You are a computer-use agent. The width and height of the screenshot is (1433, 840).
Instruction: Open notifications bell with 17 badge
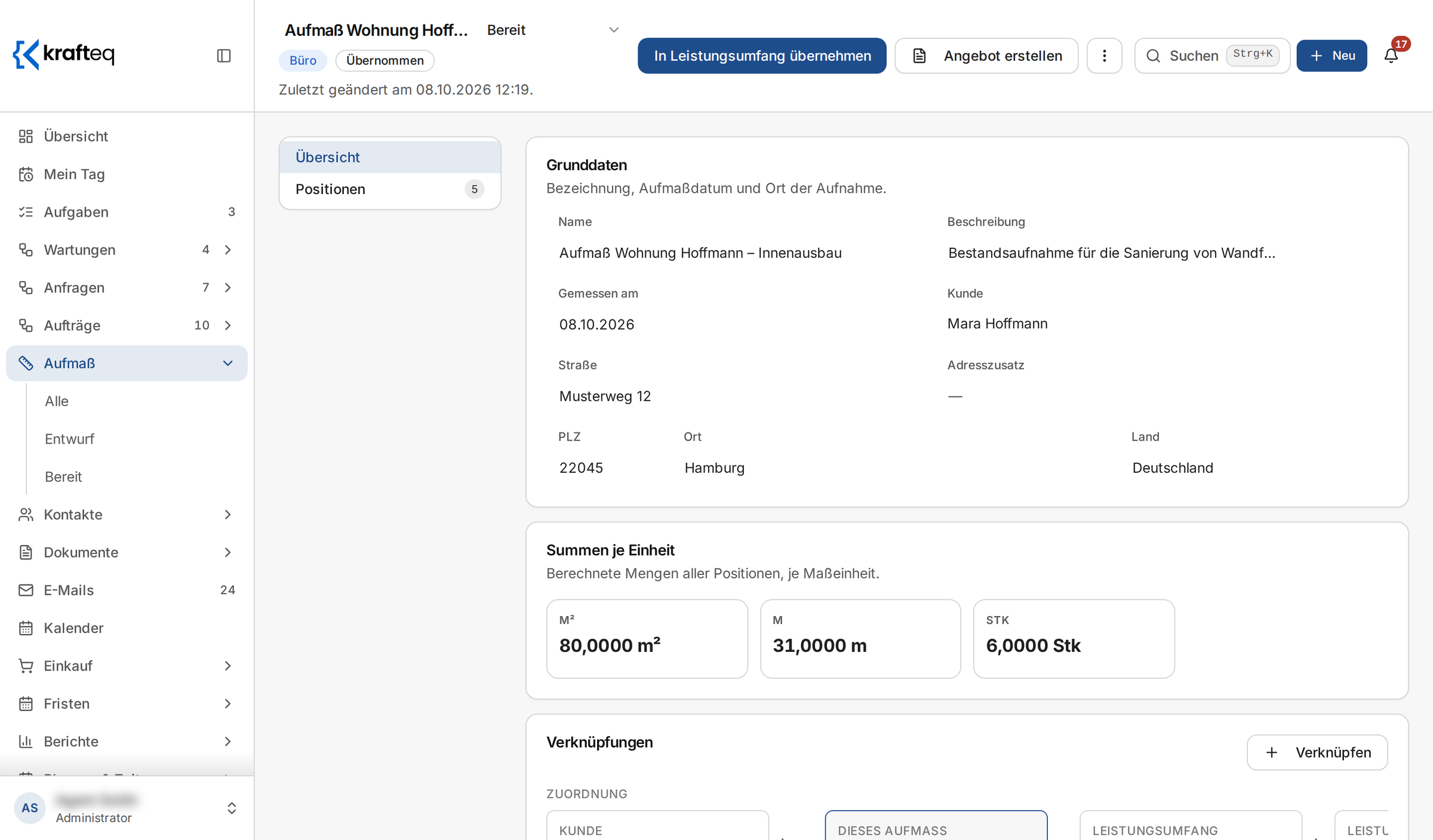point(1391,56)
